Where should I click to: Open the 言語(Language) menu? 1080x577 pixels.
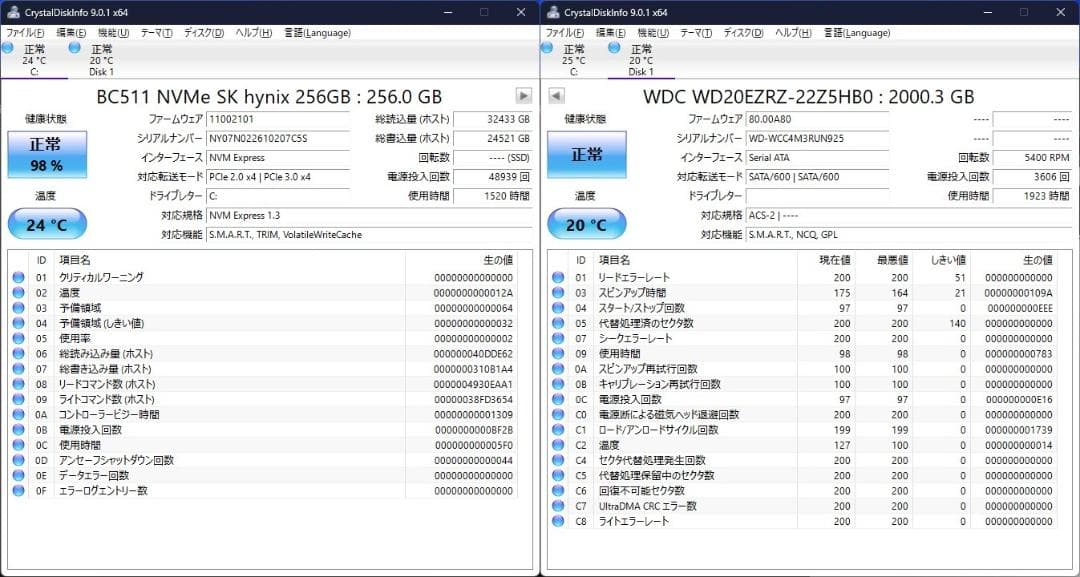(318, 32)
